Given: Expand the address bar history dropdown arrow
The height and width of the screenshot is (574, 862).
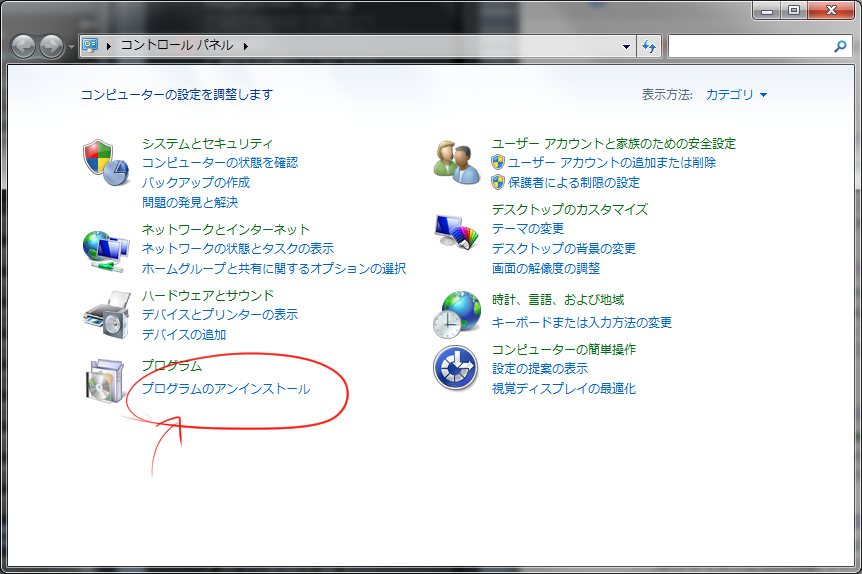Looking at the screenshot, I should [x=626, y=46].
